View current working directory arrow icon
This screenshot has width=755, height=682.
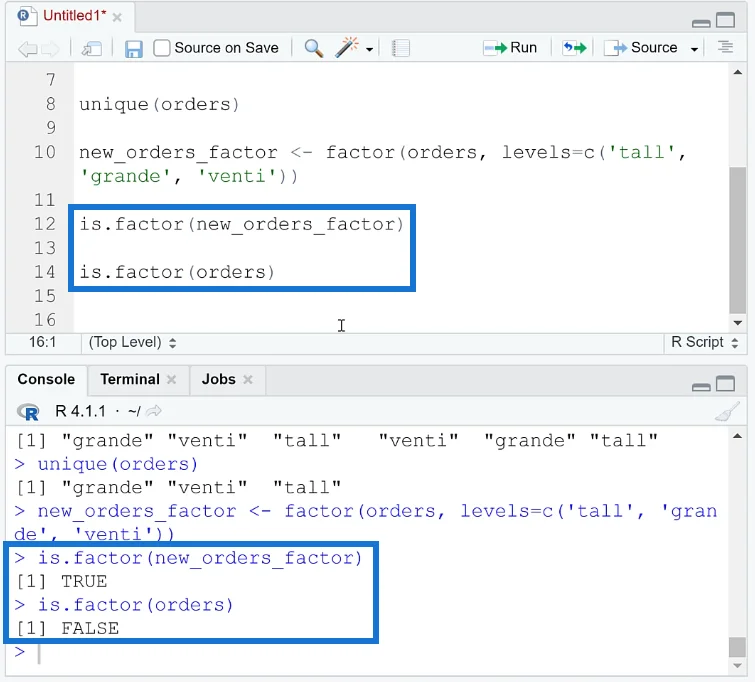coord(154,411)
